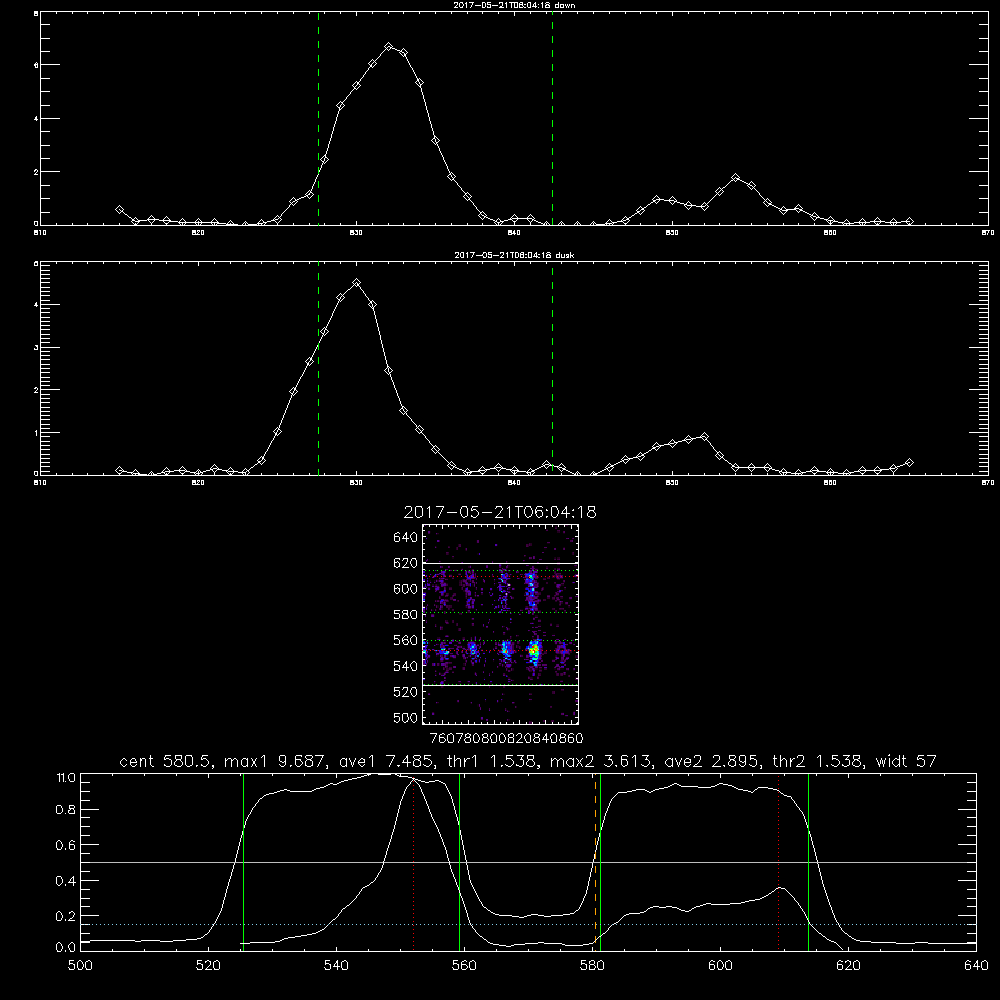The width and height of the screenshot is (1000, 1000).
Task: Click the 560 label on bottom plot axis
Action: pos(464,966)
